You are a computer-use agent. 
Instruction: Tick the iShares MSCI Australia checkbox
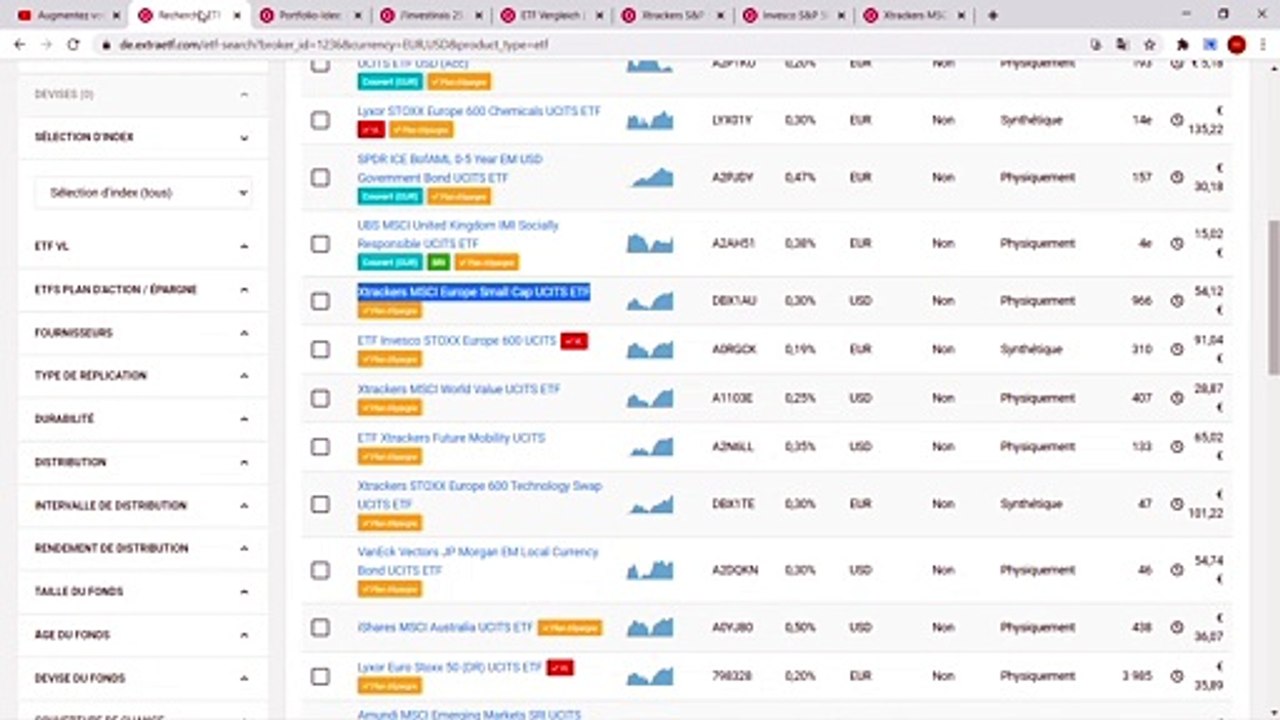pos(320,627)
